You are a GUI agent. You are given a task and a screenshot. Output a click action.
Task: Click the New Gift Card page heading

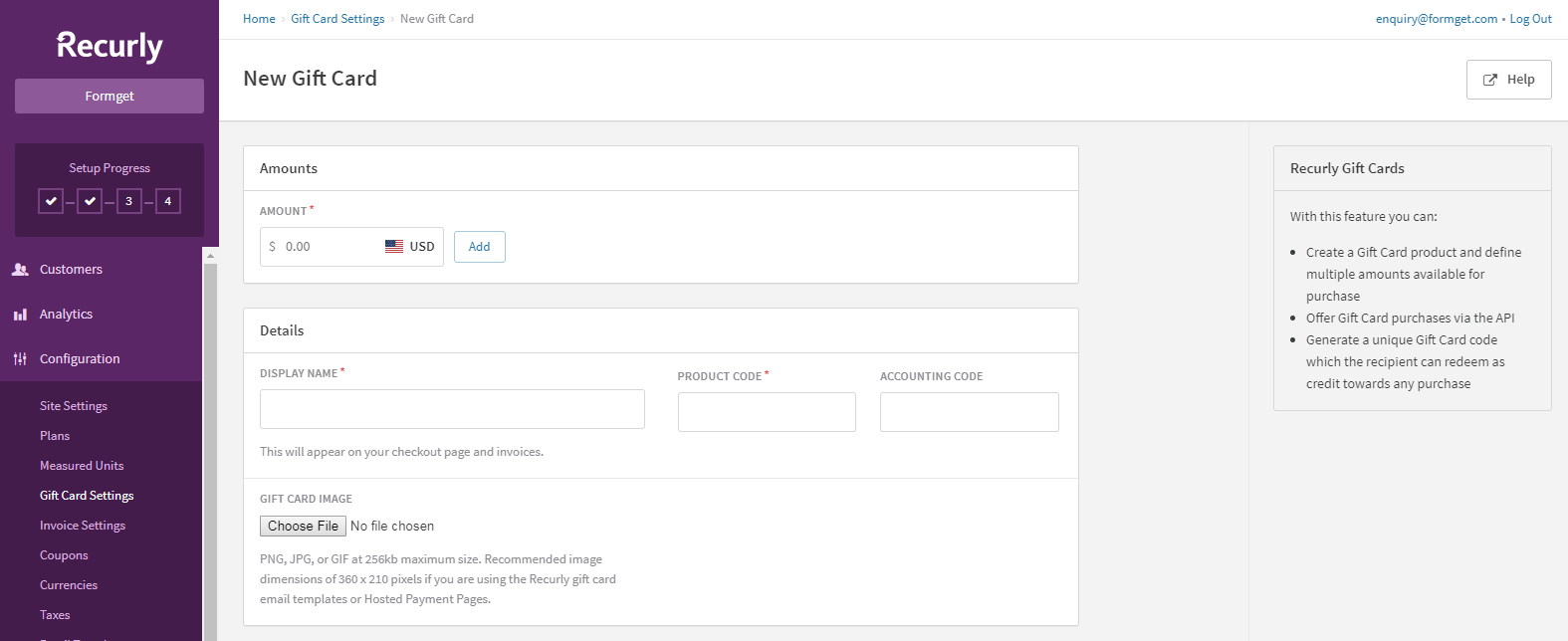click(311, 79)
